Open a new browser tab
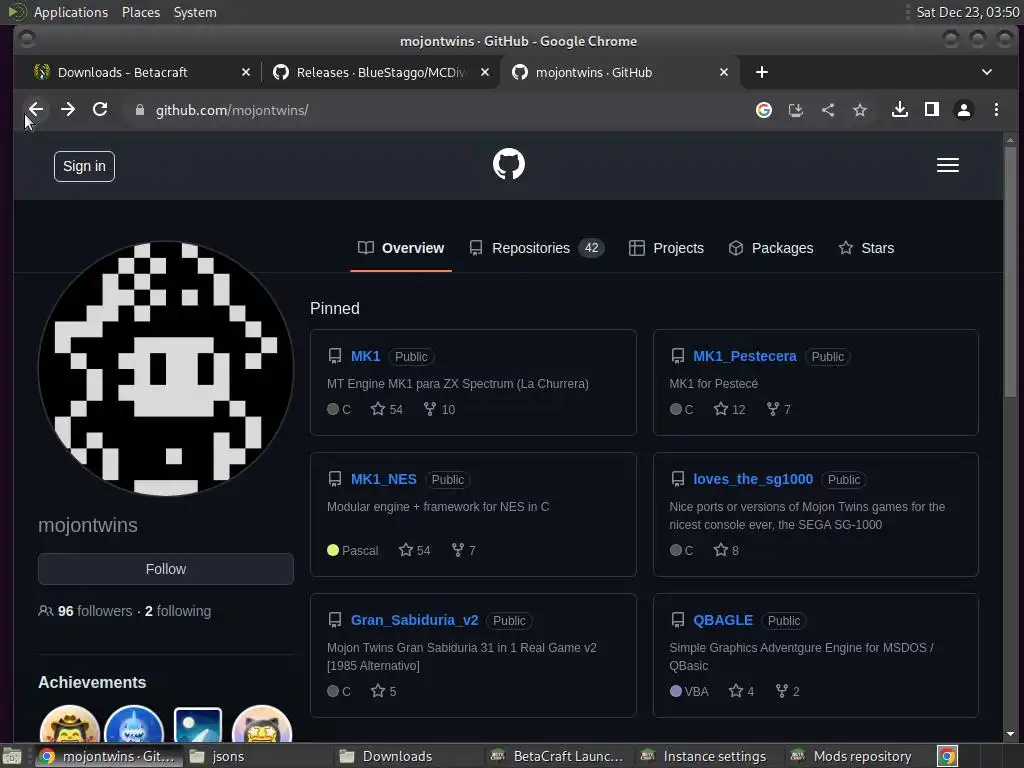 (x=761, y=72)
